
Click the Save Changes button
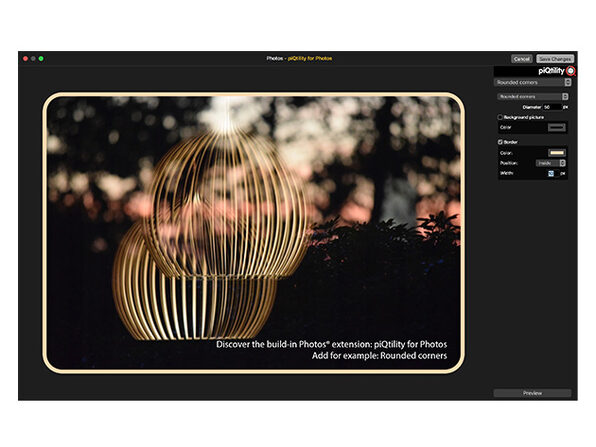555,59
